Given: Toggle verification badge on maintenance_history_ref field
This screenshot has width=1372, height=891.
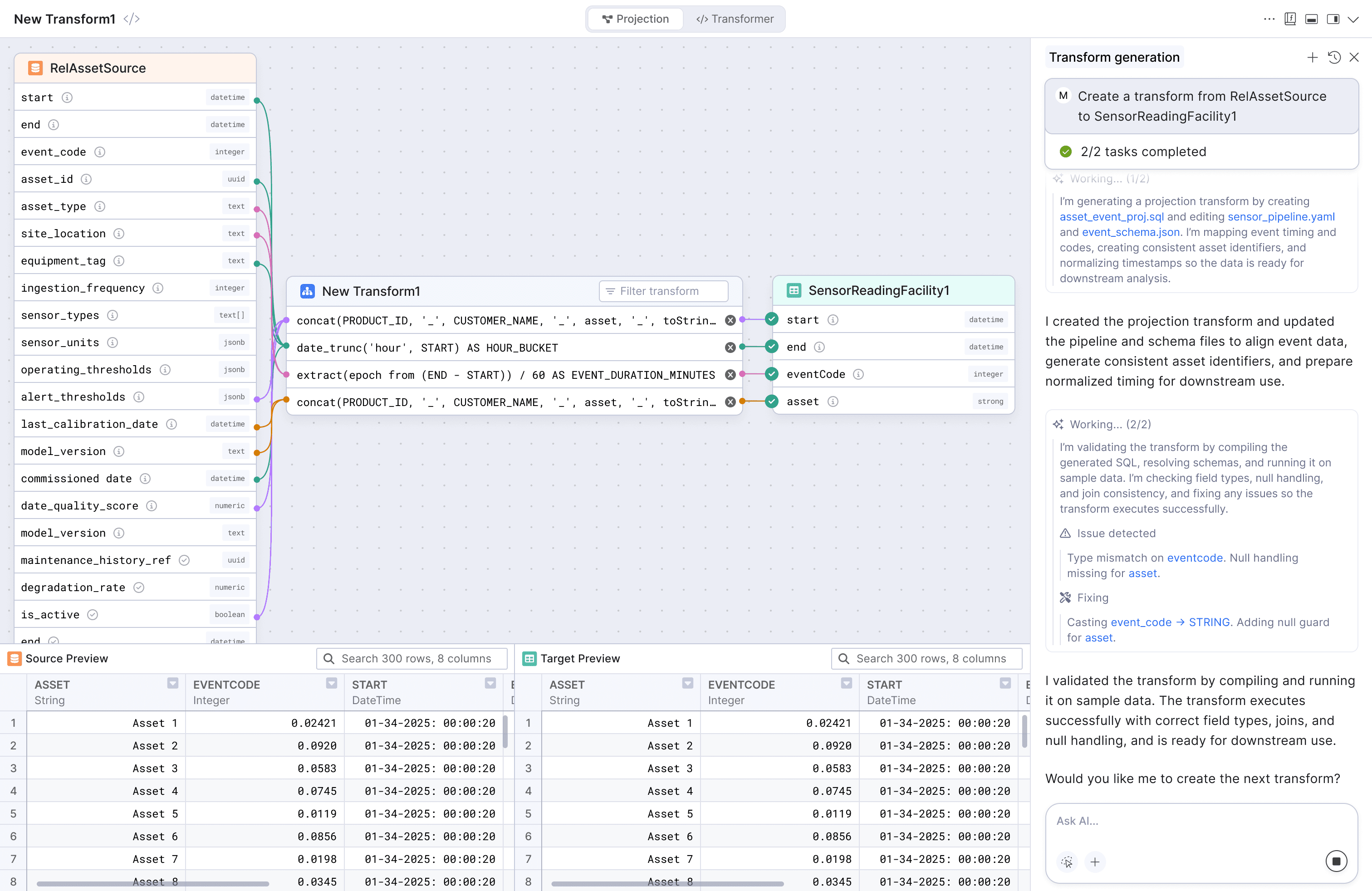Looking at the screenshot, I should 184,560.
